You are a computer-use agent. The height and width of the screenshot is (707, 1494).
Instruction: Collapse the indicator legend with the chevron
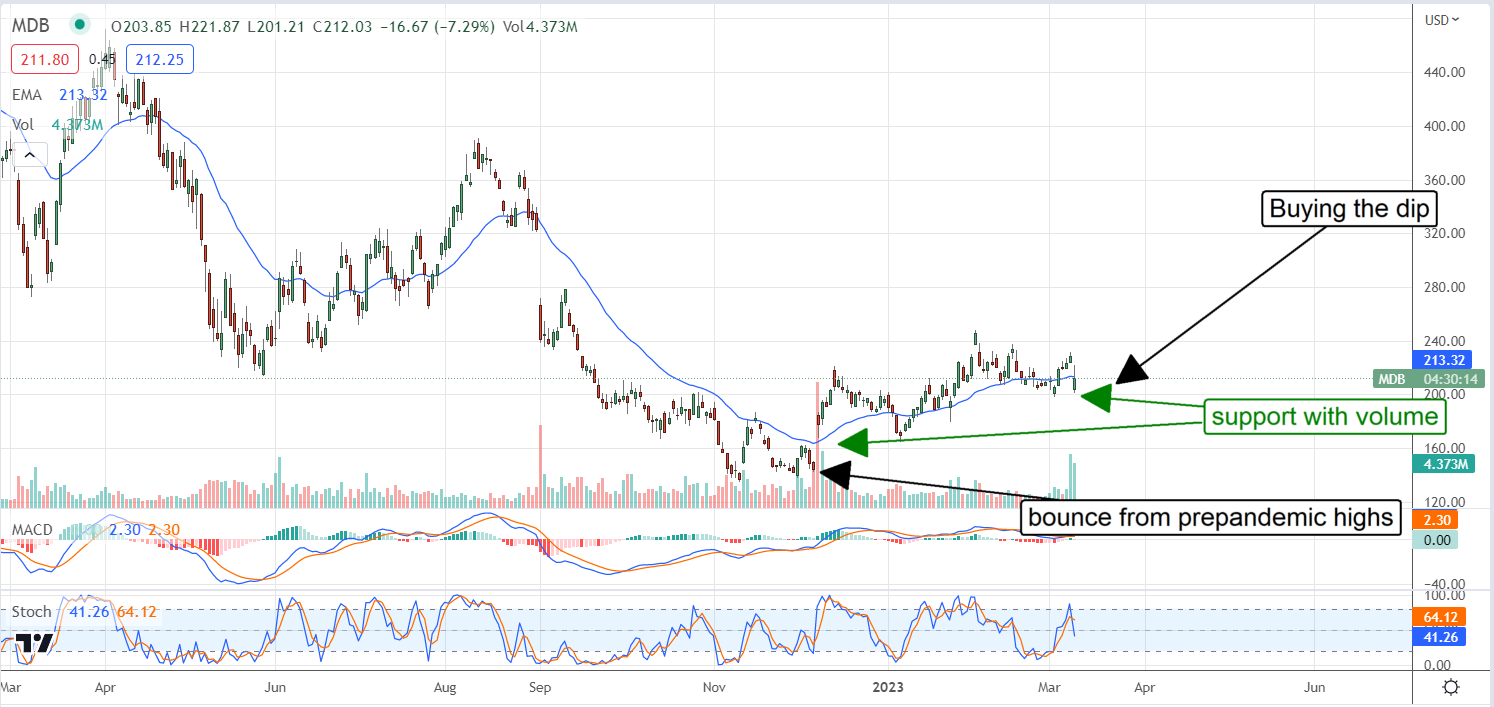pos(29,154)
